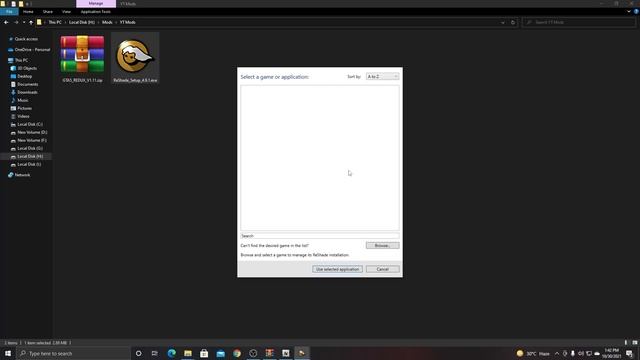Click Local Disk (H:) in address breadcrumb

click(82, 22)
